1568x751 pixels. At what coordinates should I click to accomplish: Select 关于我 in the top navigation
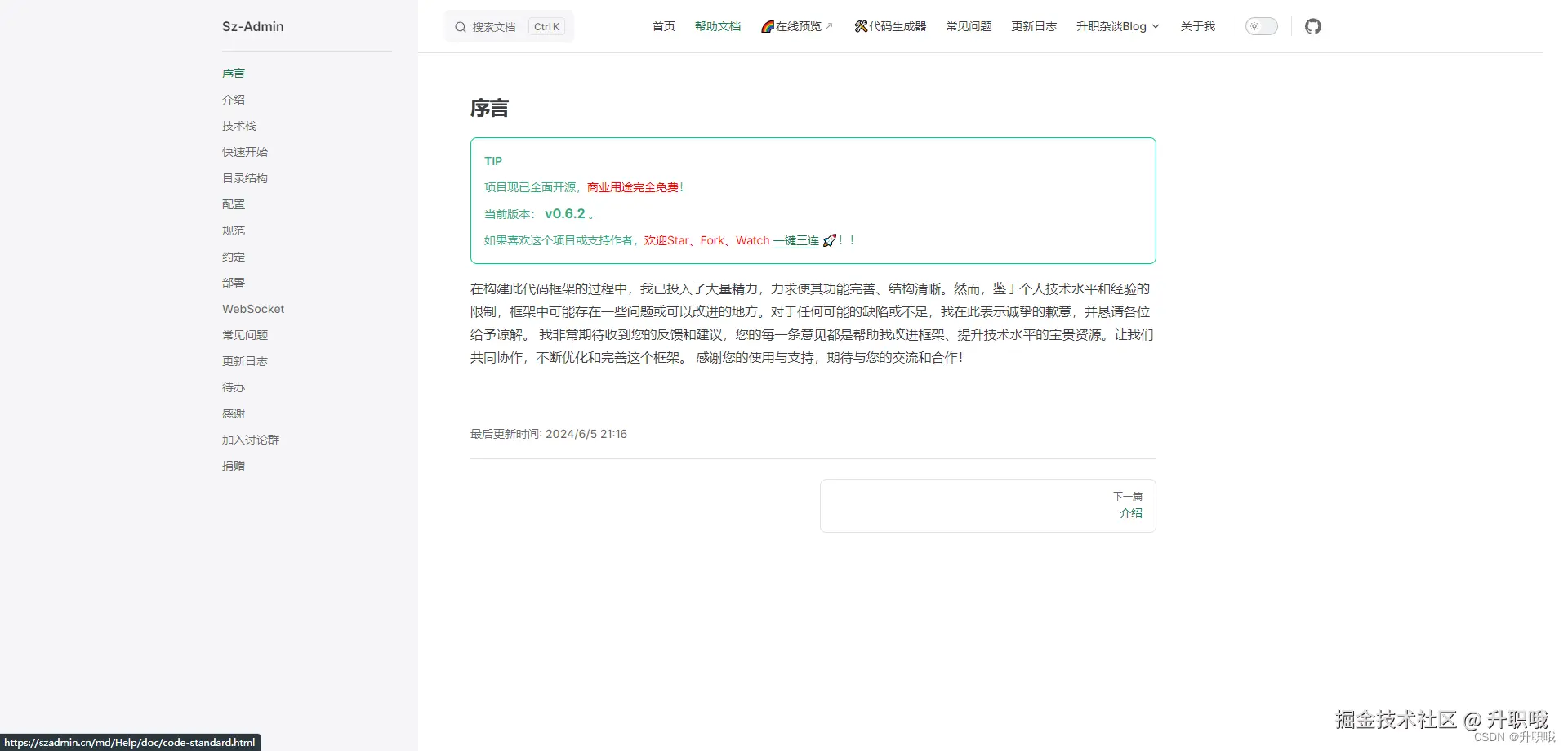[x=1197, y=26]
